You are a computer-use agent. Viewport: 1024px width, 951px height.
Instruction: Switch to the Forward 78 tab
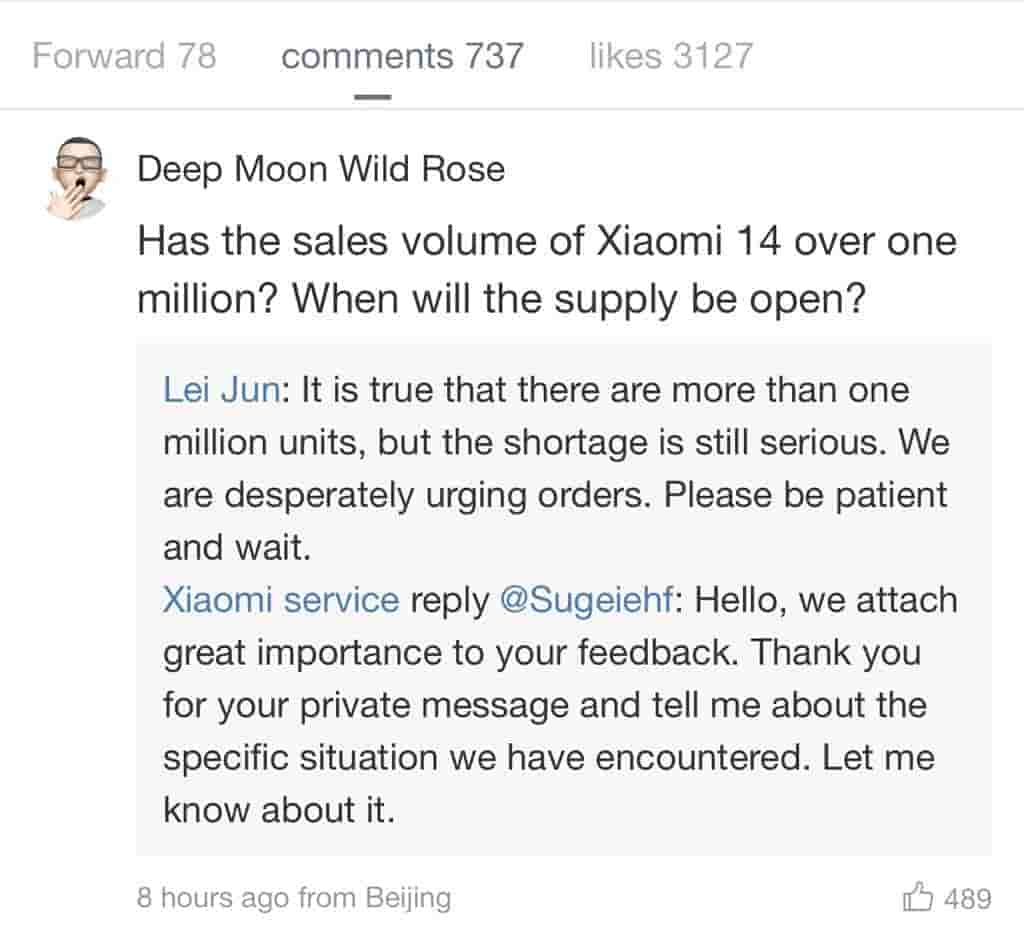(x=124, y=55)
